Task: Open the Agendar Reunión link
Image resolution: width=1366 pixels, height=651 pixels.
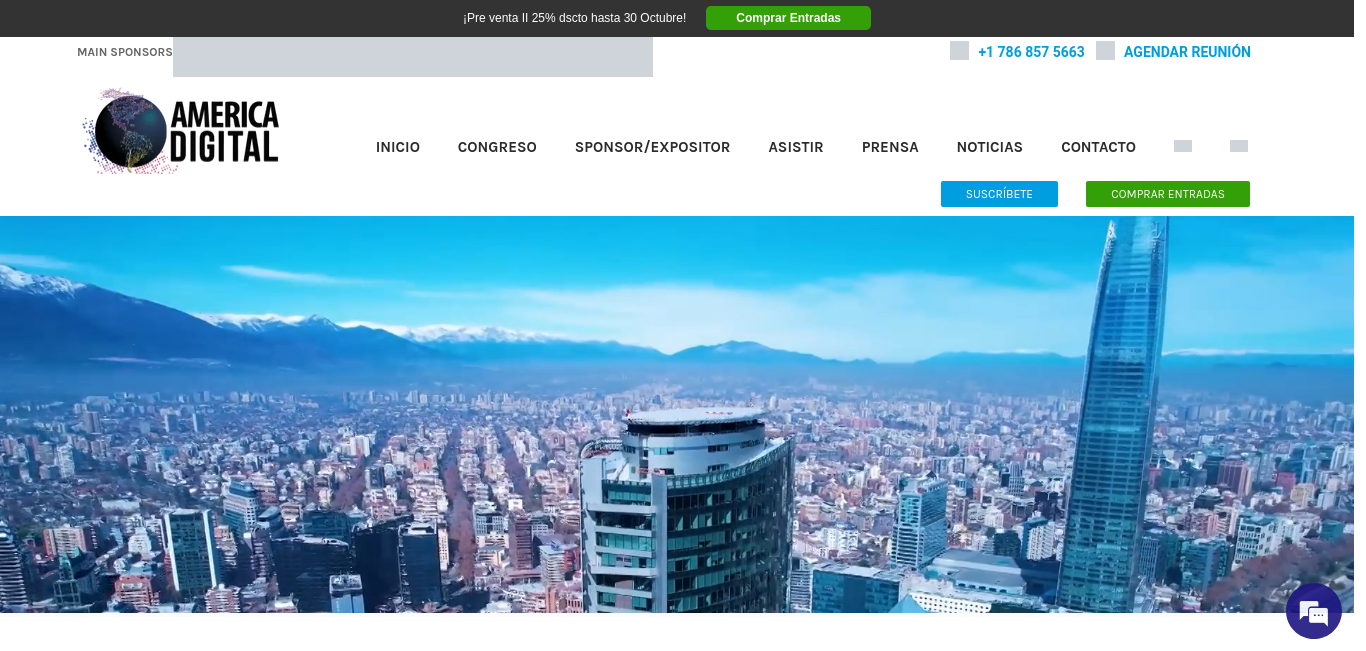Action: [1187, 52]
